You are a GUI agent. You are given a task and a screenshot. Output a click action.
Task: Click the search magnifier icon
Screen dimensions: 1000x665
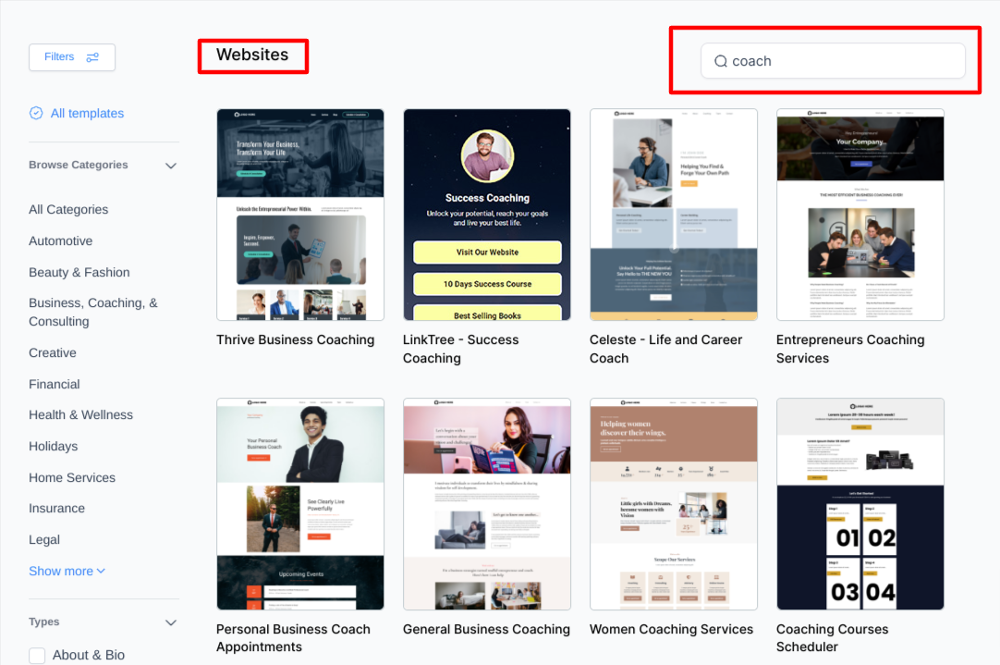(721, 61)
